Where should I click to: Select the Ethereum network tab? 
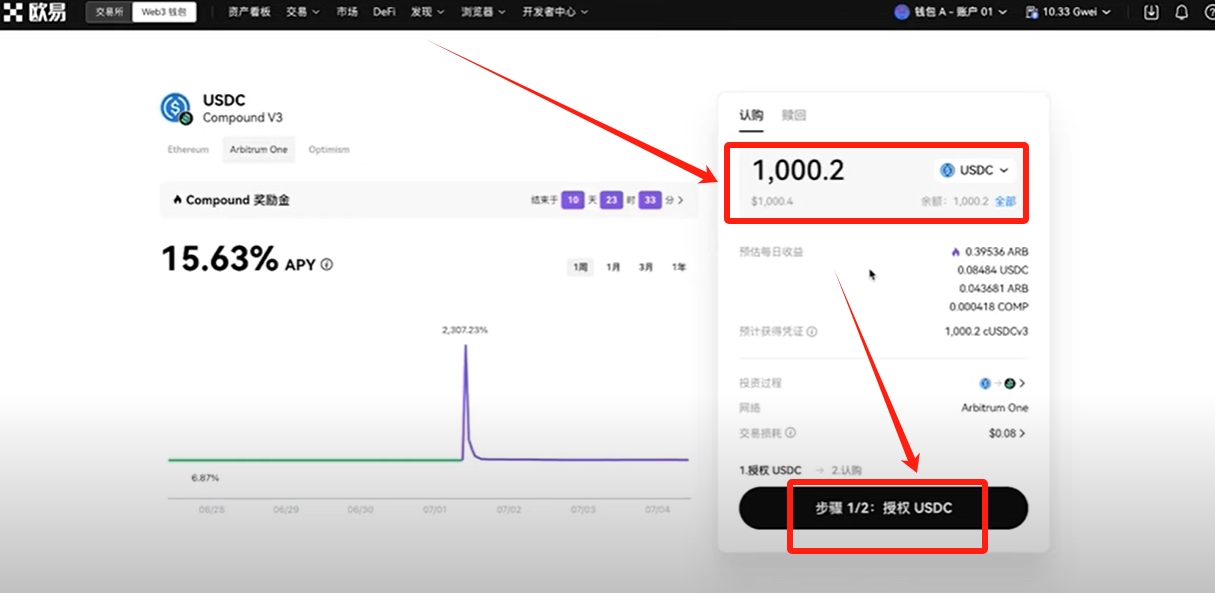point(188,150)
